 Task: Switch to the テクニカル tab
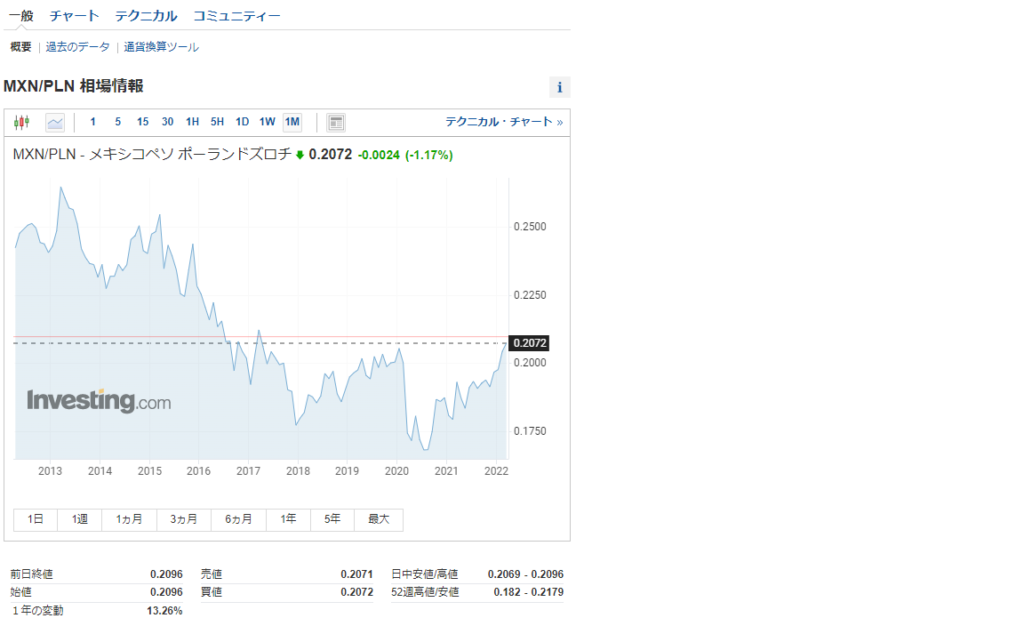point(146,16)
